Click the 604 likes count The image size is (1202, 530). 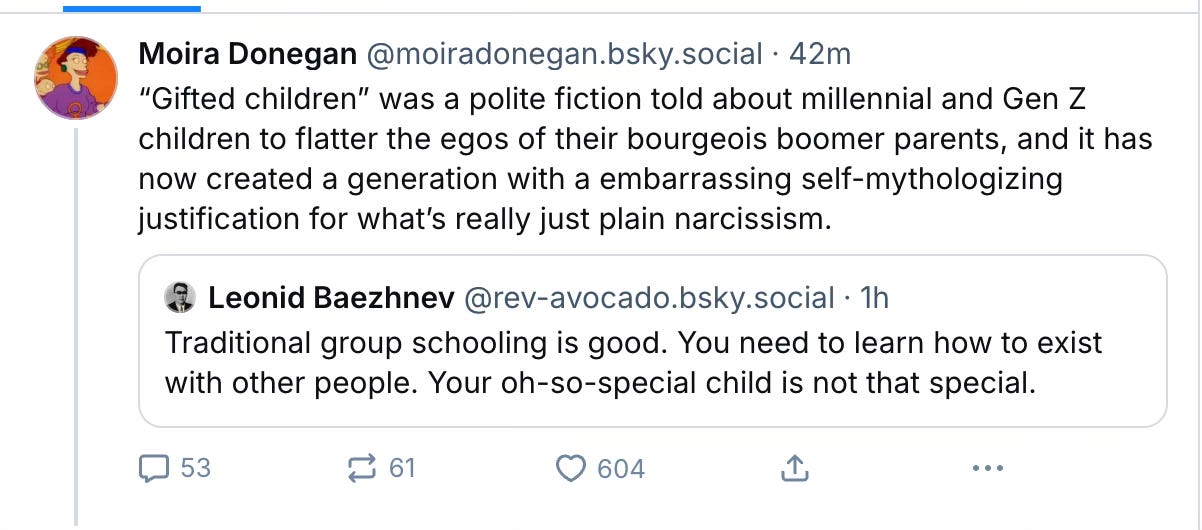(620, 468)
